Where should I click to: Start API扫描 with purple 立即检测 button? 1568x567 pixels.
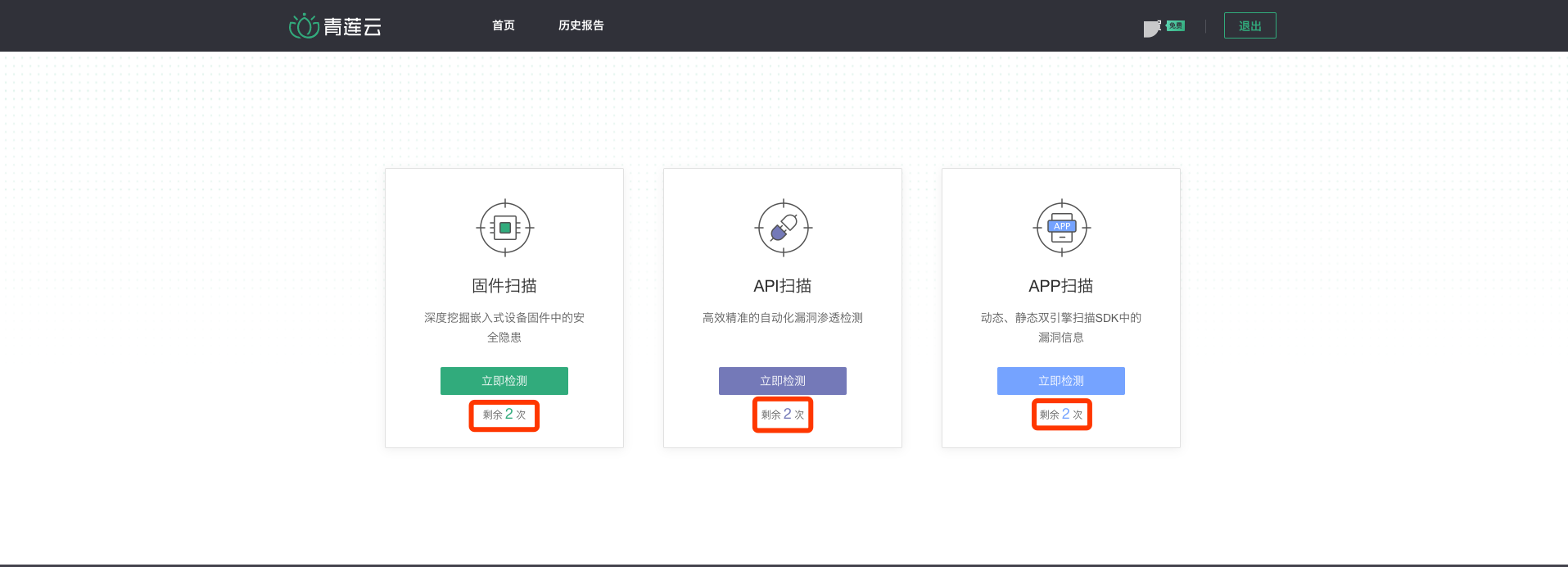click(x=783, y=381)
